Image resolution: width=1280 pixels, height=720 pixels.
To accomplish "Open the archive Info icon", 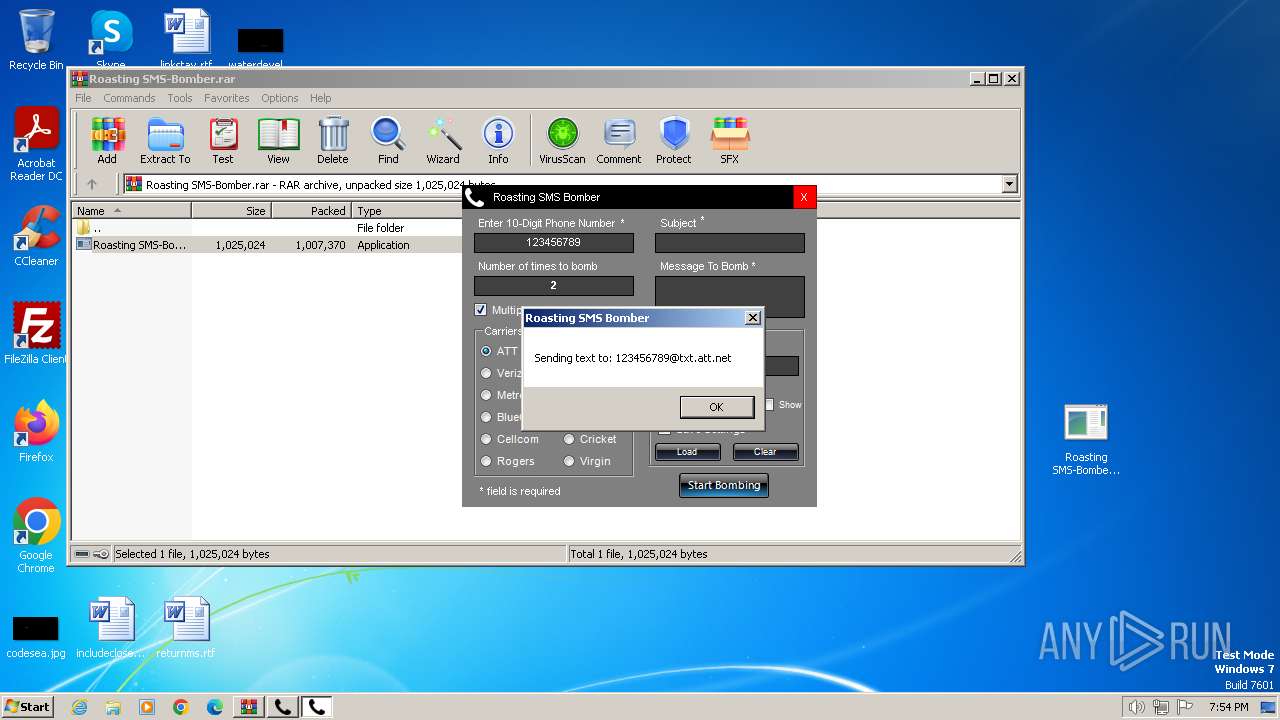I will coord(498,140).
